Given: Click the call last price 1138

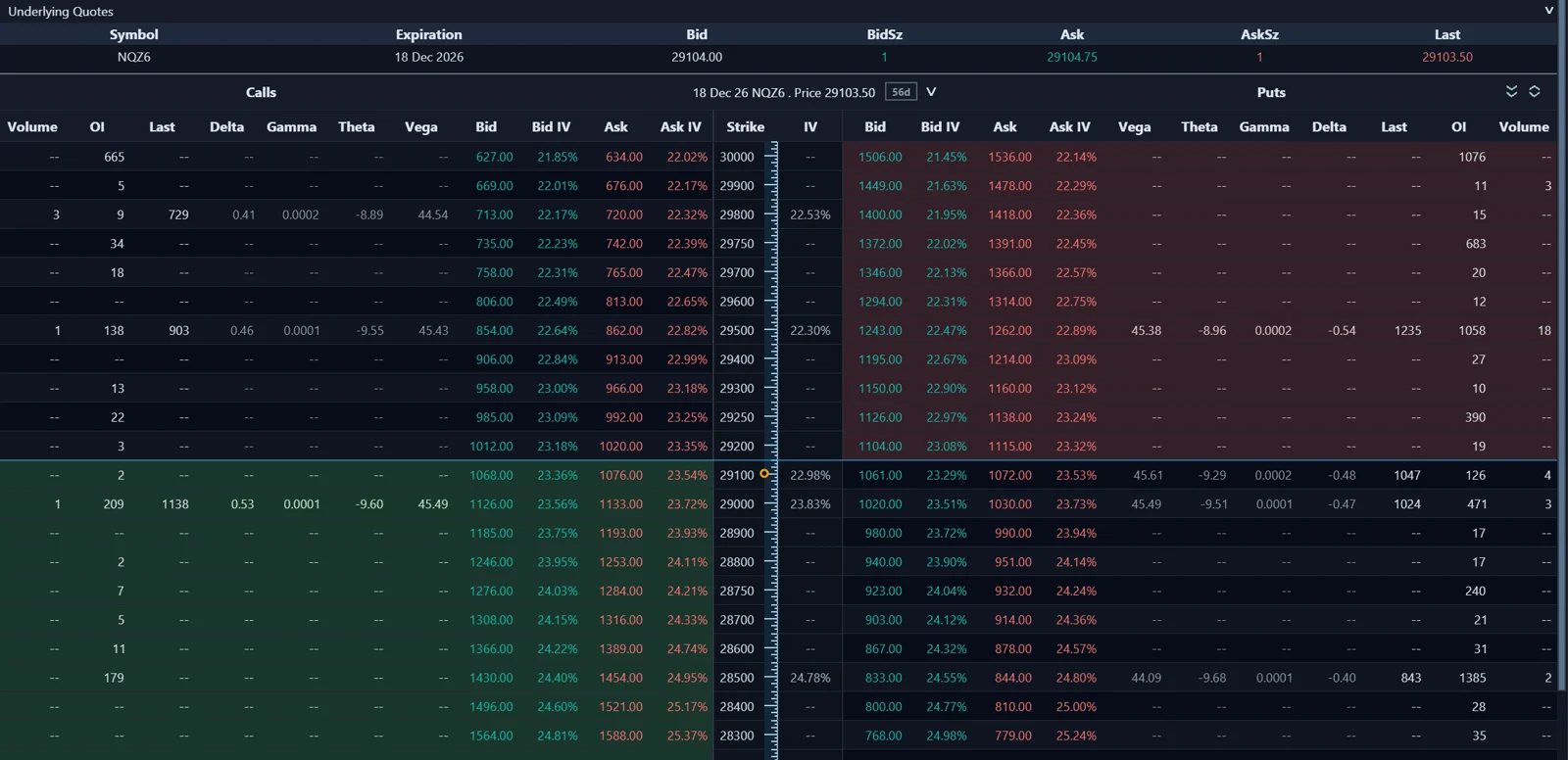Looking at the screenshot, I should point(175,504).
